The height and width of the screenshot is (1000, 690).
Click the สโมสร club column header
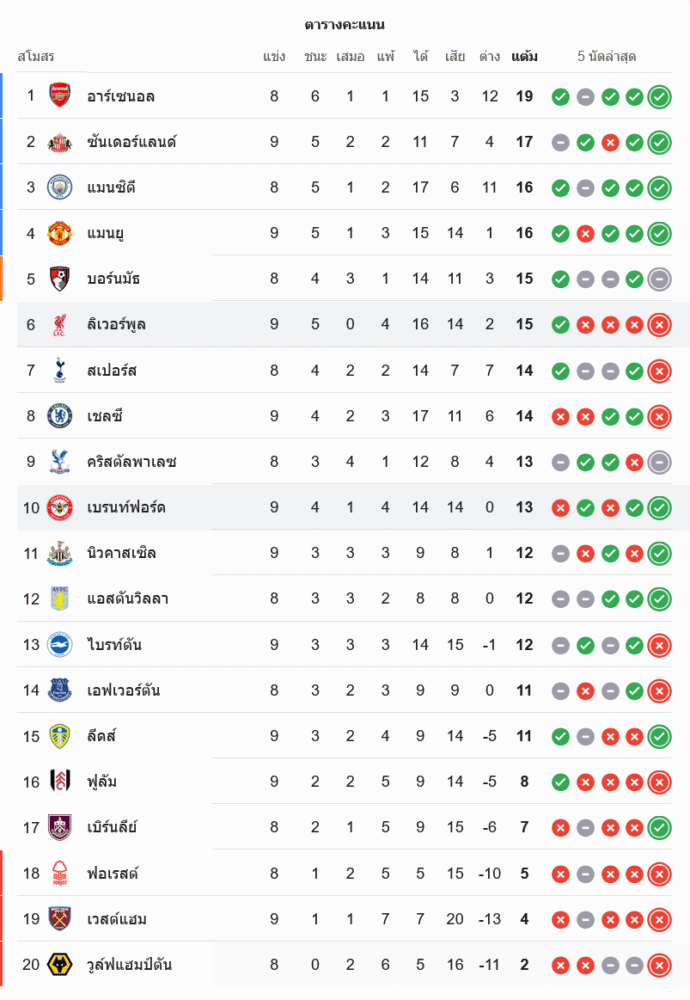36,57
